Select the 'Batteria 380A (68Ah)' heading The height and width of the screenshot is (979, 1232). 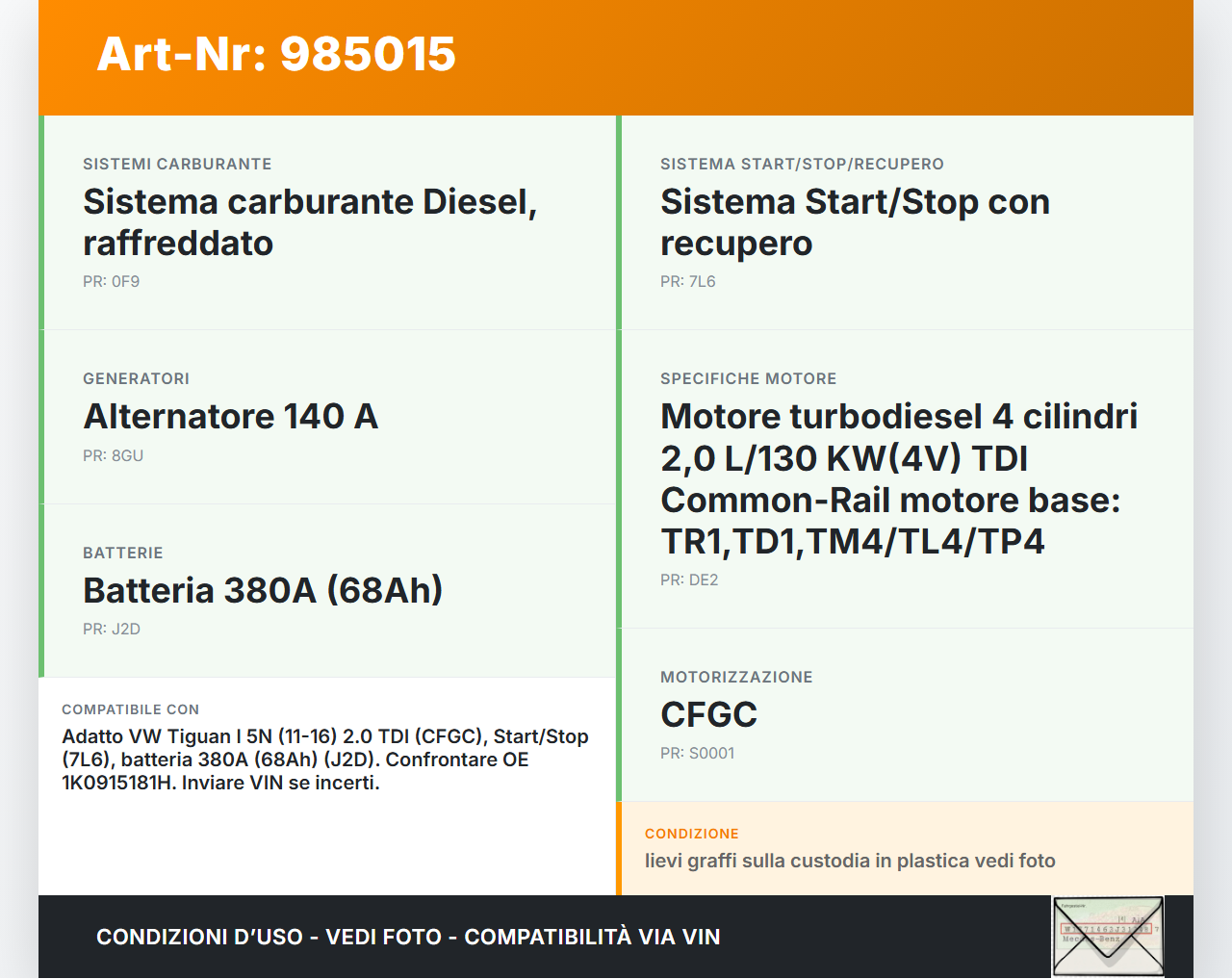(x=263, y=590)
